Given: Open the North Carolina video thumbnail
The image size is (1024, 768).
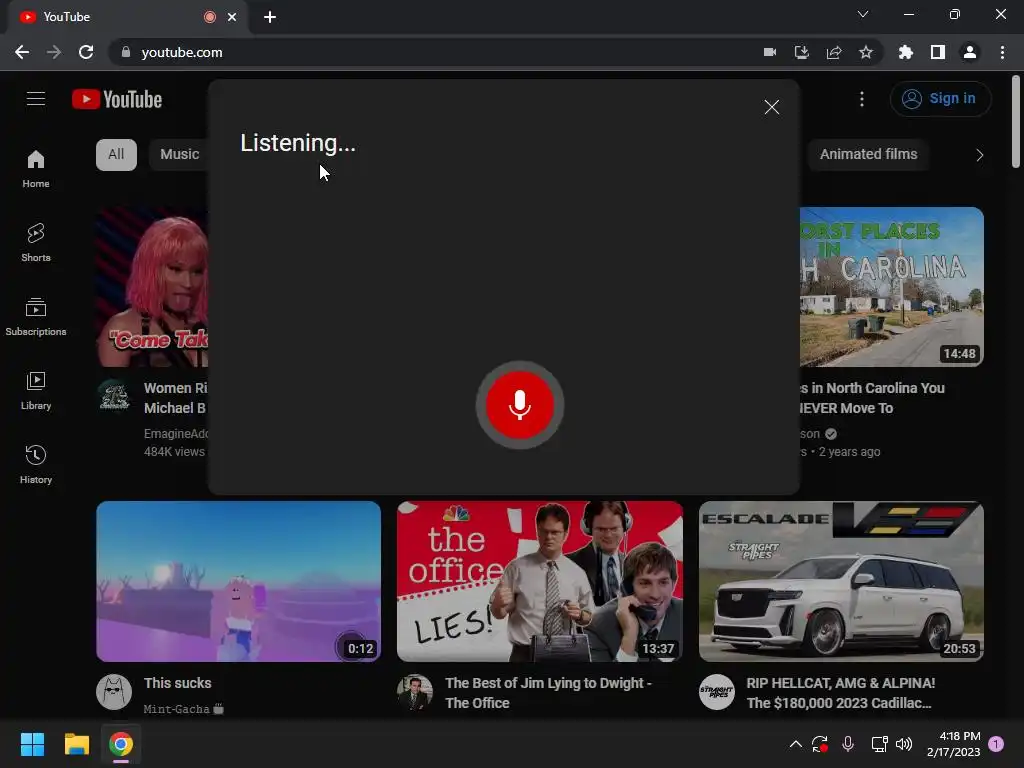Looking at the screenshot, I should tap(891, 287).
